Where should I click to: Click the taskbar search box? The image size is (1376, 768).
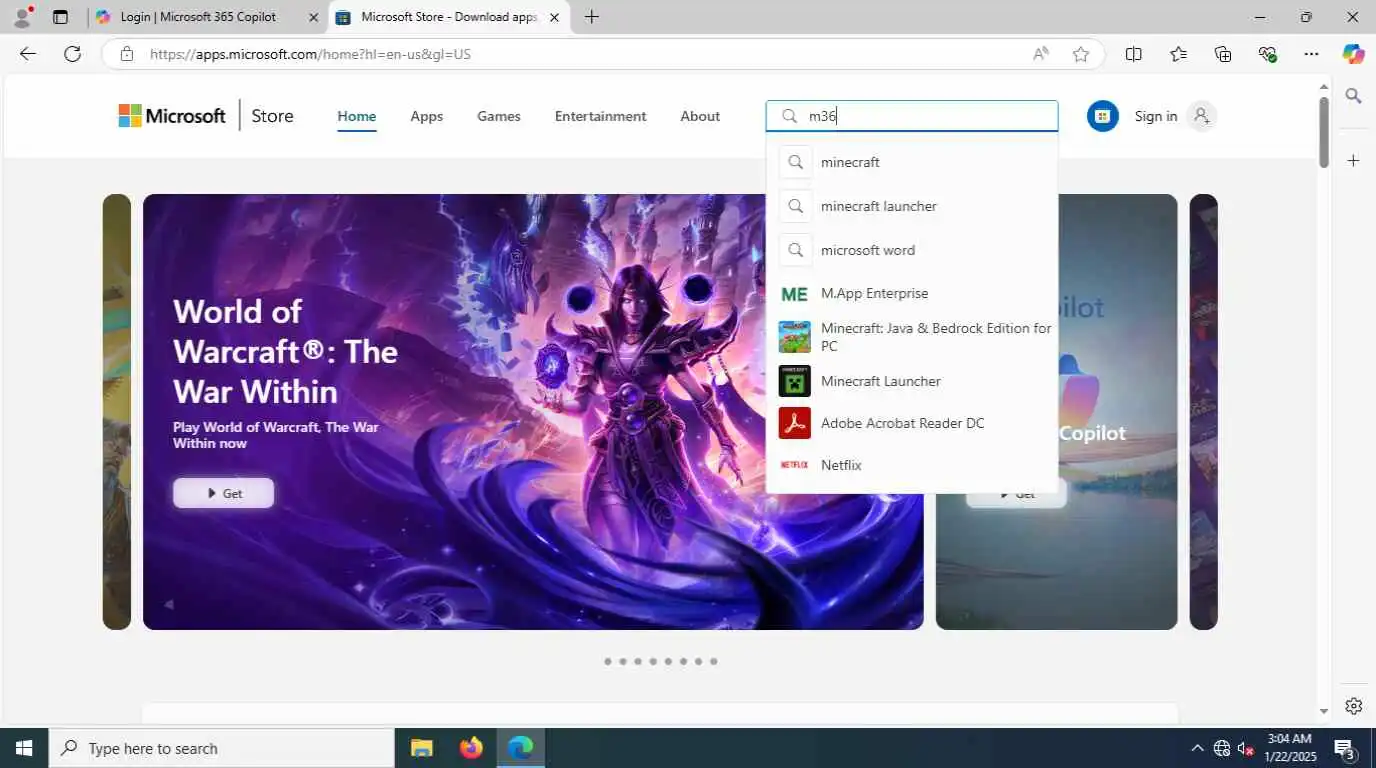click(221, 748)
